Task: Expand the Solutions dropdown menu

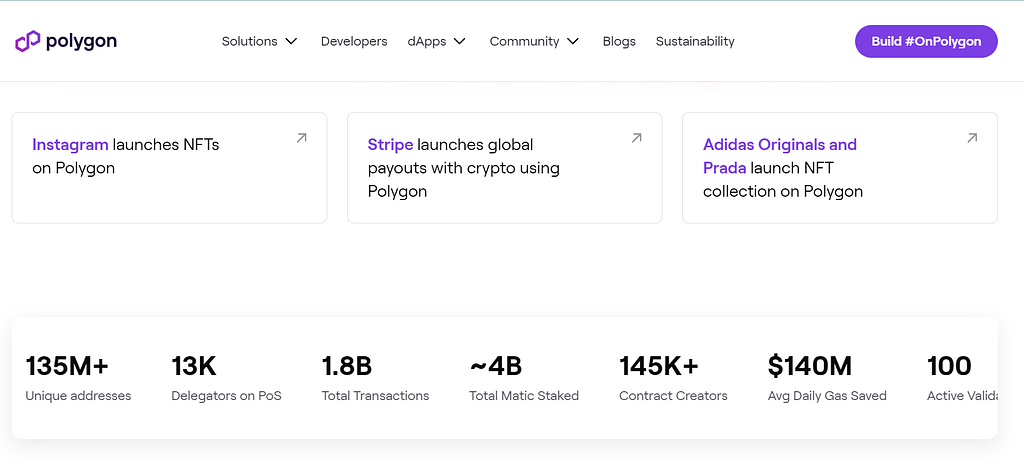Action: [260, 41]
